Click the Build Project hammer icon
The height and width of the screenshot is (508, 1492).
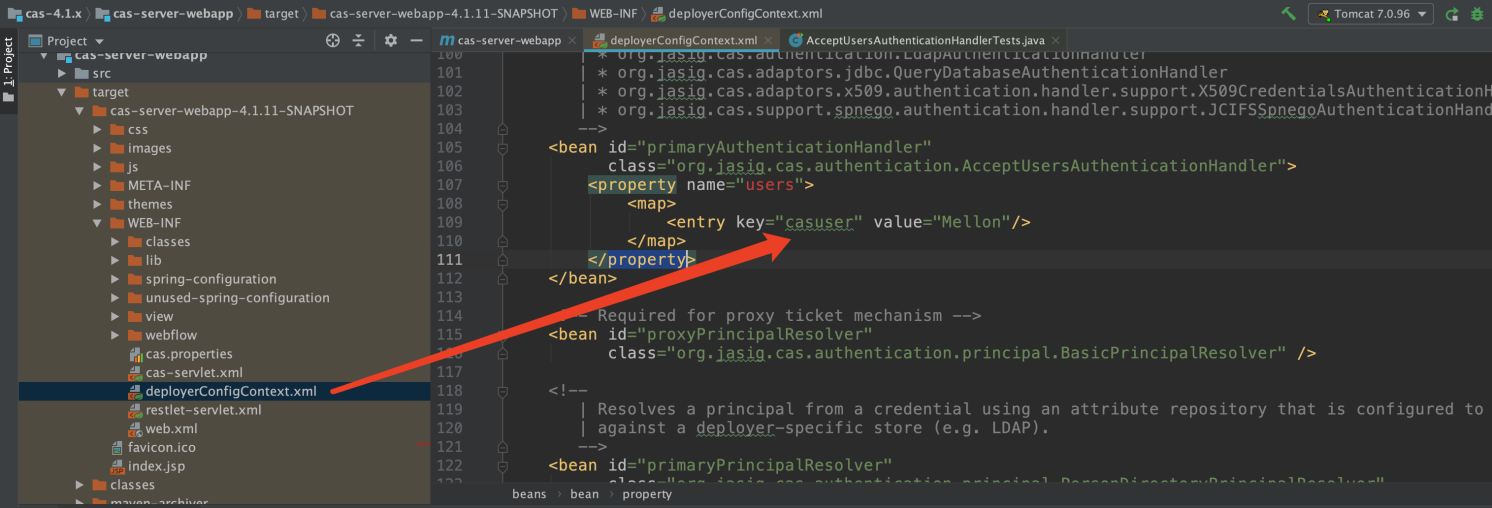[1288, 14]
